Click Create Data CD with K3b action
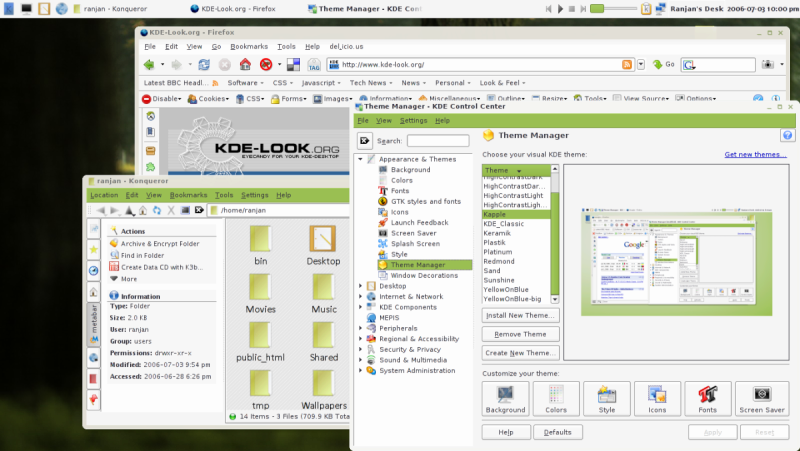This screenshot has width=800, height=451. click(x=156, y=267)
